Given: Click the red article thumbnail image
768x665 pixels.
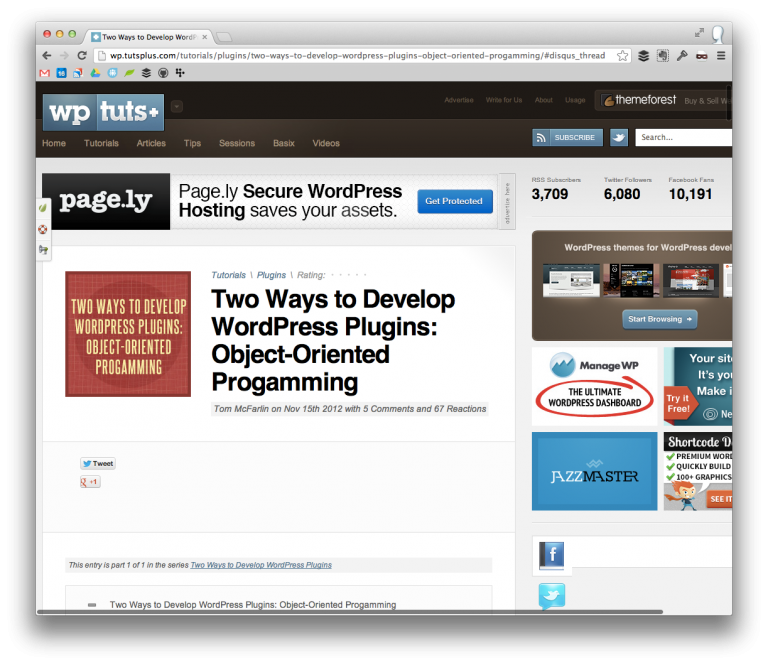Looking at the screenshot, I should [x=128, y=334].
